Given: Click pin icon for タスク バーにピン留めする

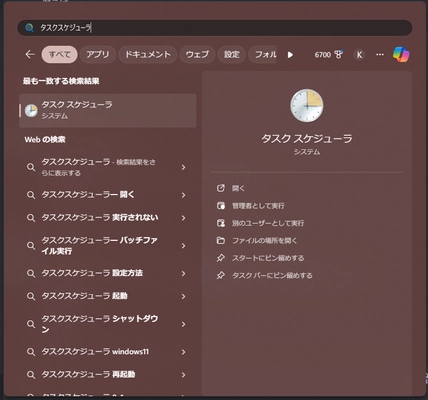Looking at the screenshot, I should (x=221, y=275).
